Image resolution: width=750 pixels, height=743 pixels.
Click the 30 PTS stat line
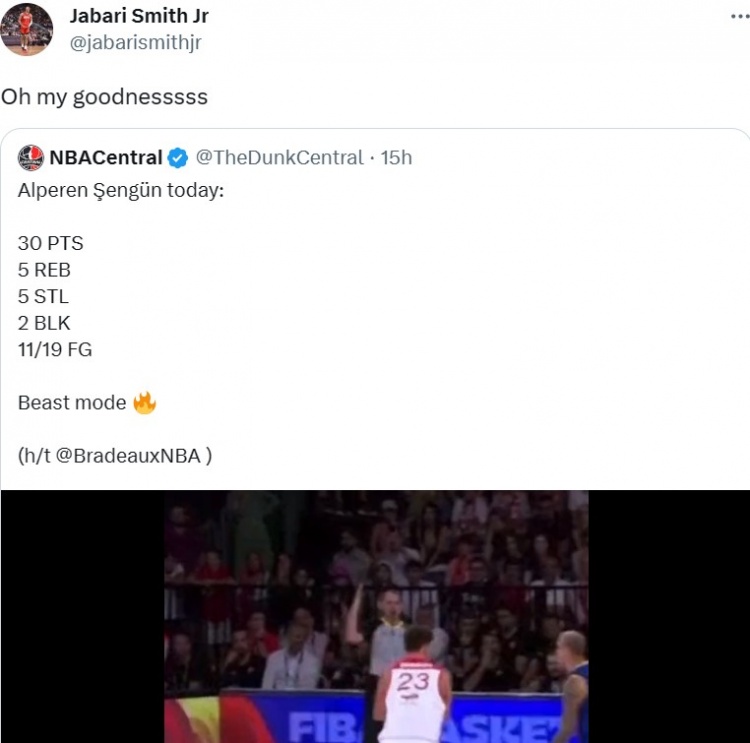pyautogui.click(x=51, y=243)
